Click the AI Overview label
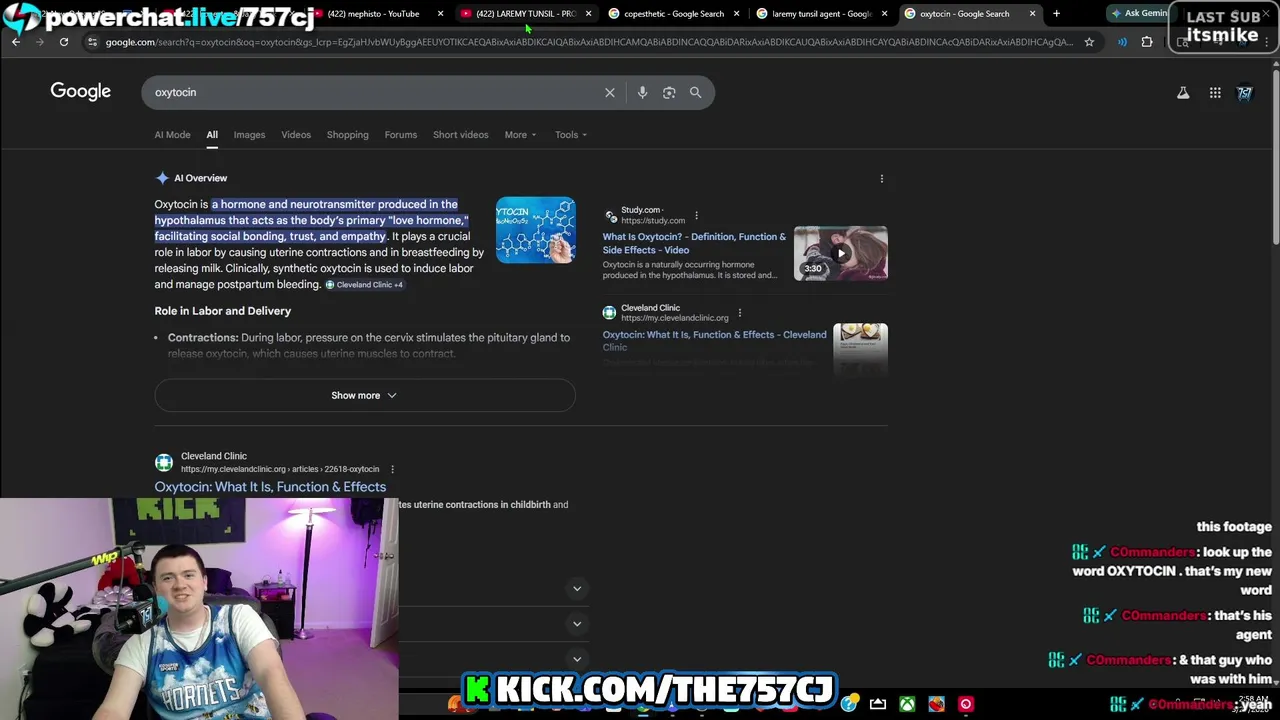This screenshot has height=720, width=1280. 201,178
